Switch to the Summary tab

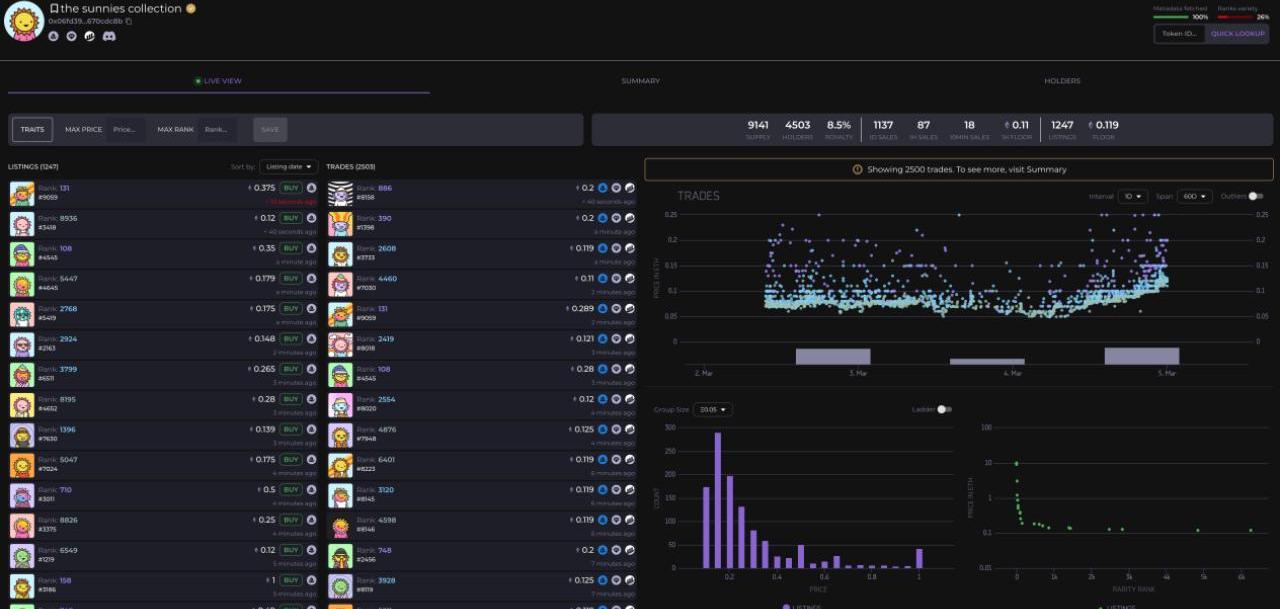(640, 81)
